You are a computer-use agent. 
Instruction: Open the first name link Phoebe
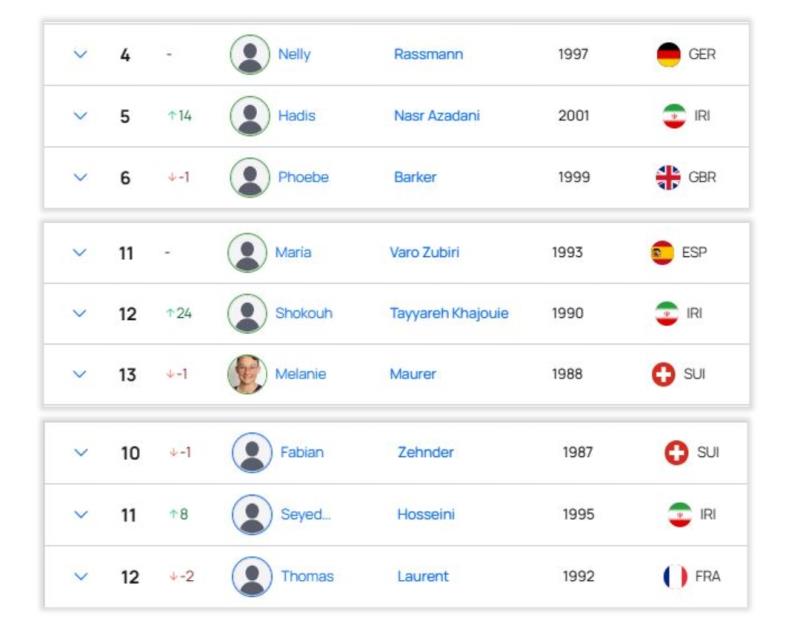(x=304, y=177)
